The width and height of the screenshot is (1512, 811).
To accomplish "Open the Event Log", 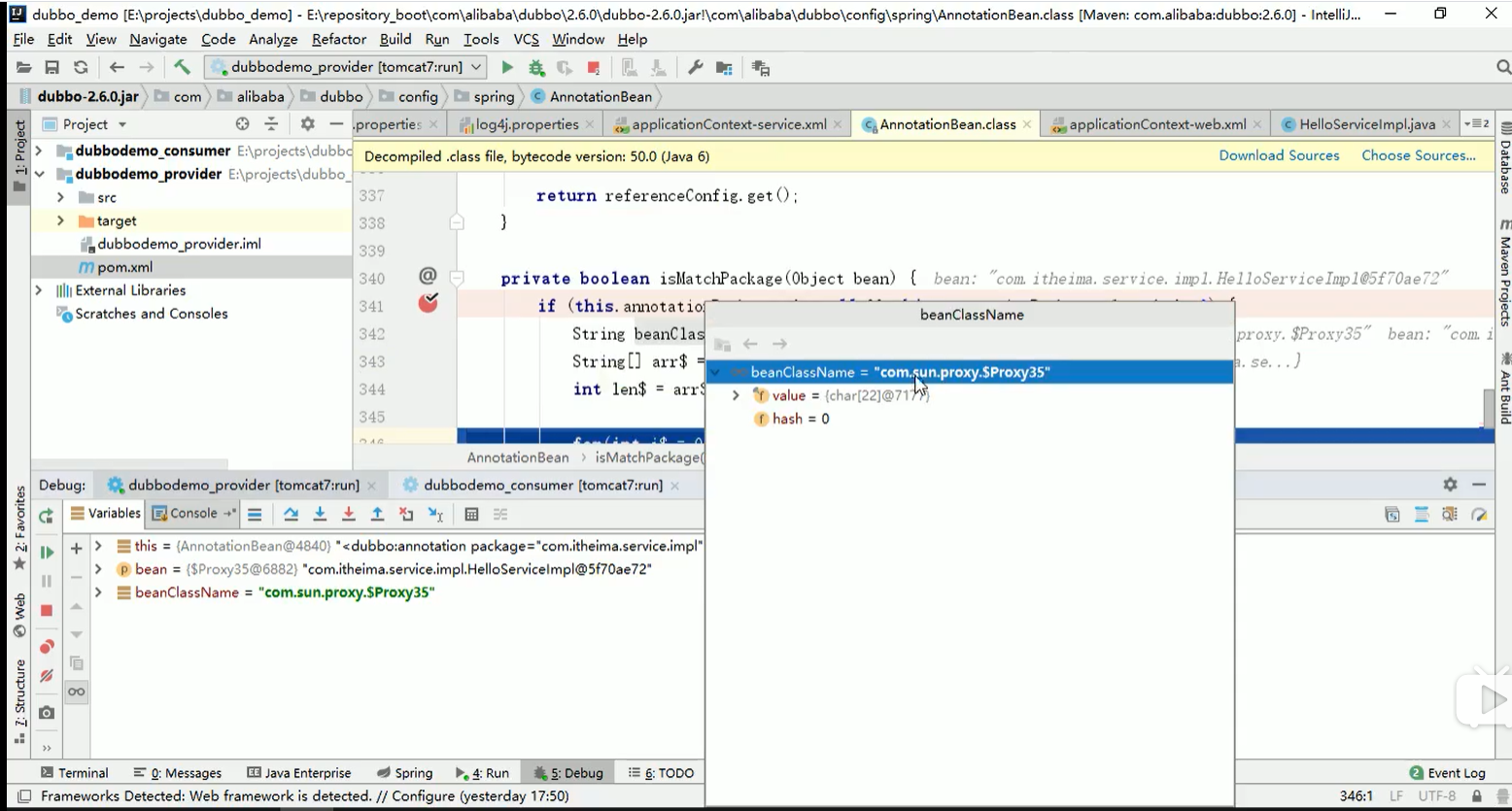I will (x=1447, y=773).
